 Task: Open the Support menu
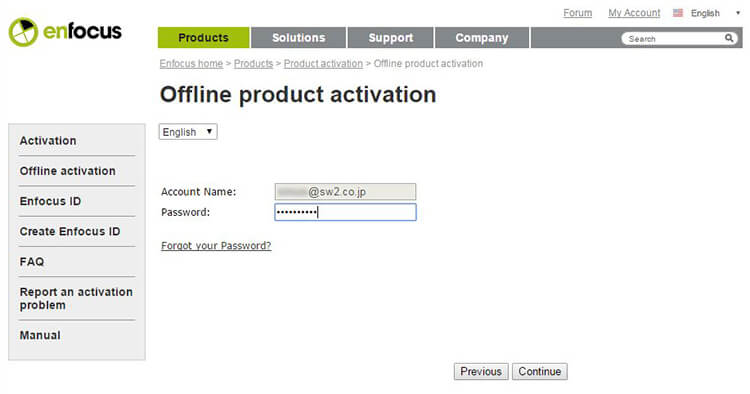point(390,38)
